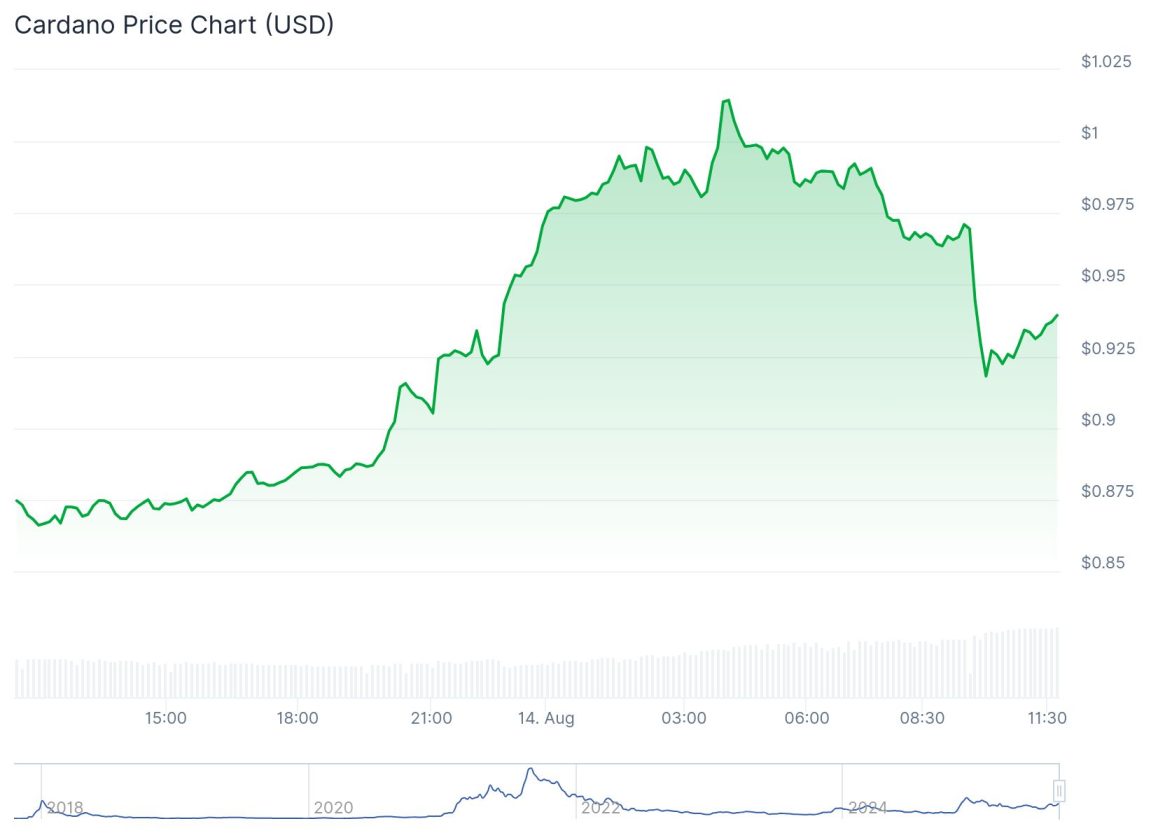Click the $0.95 price axis label

click(1103, 276)
